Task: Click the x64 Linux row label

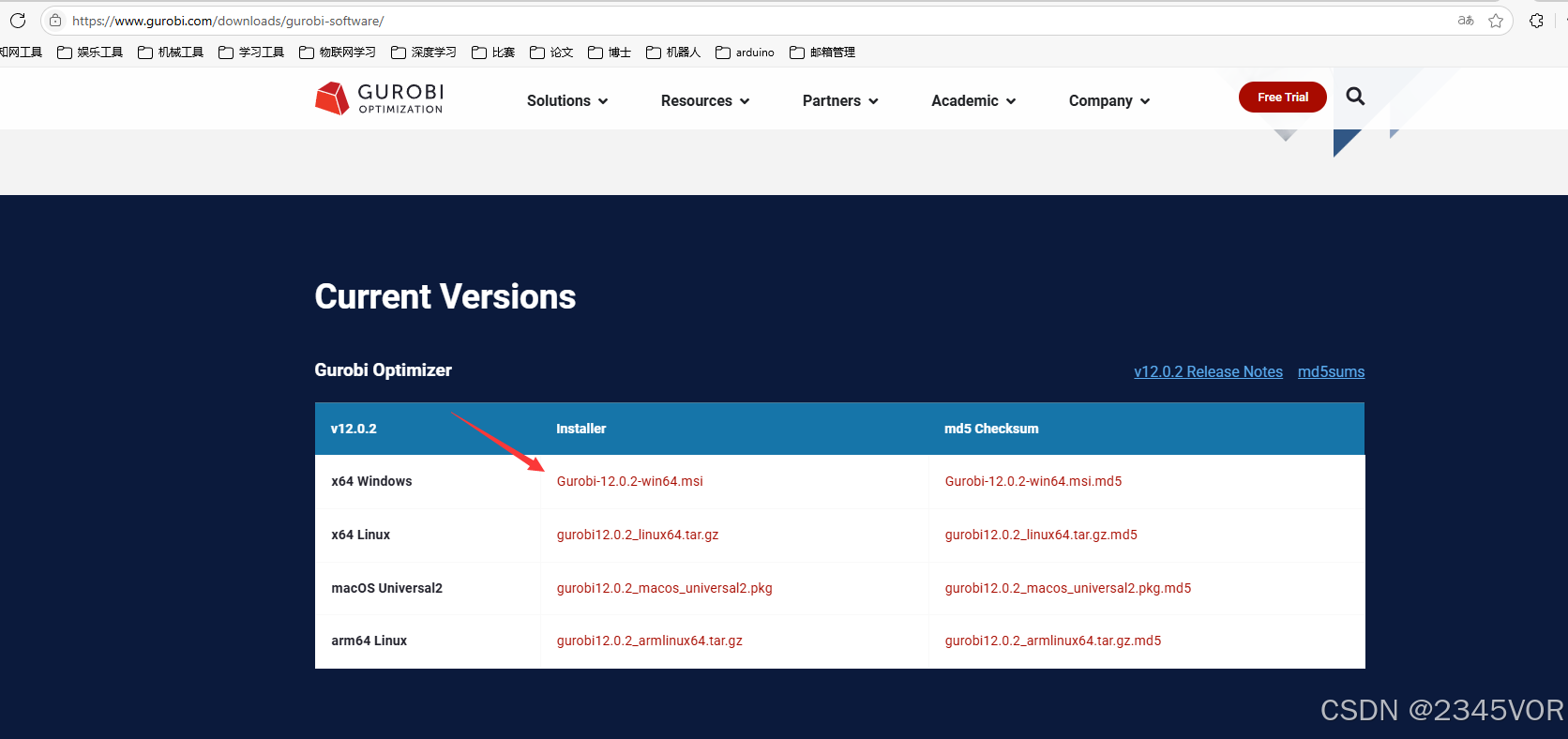Action: 360,535
